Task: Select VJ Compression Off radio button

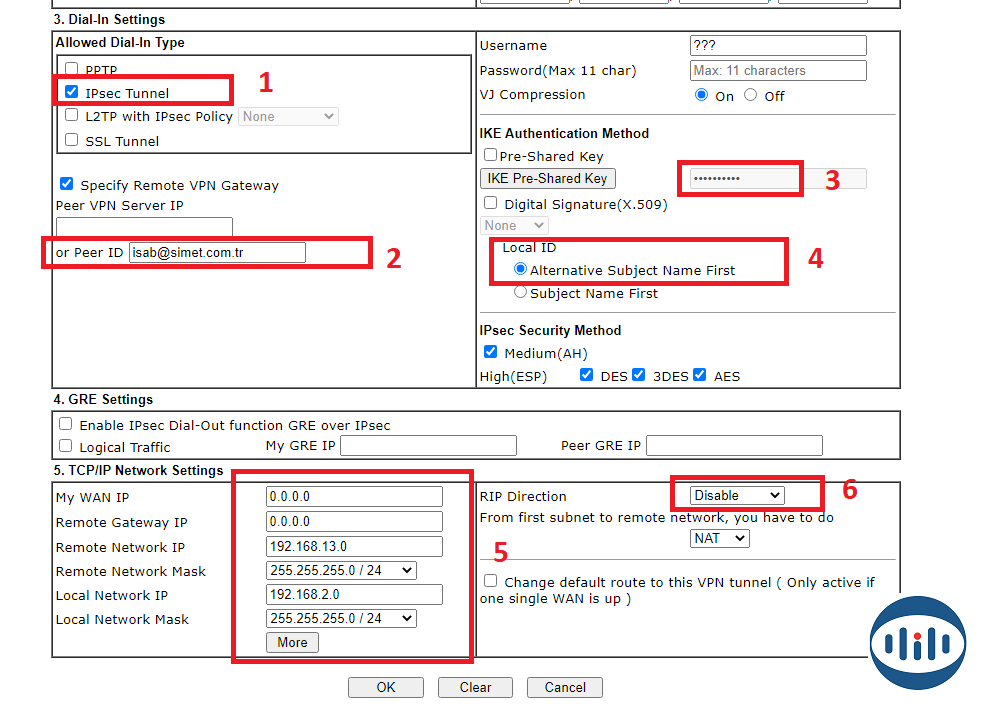Action: [x=754, y=96]
